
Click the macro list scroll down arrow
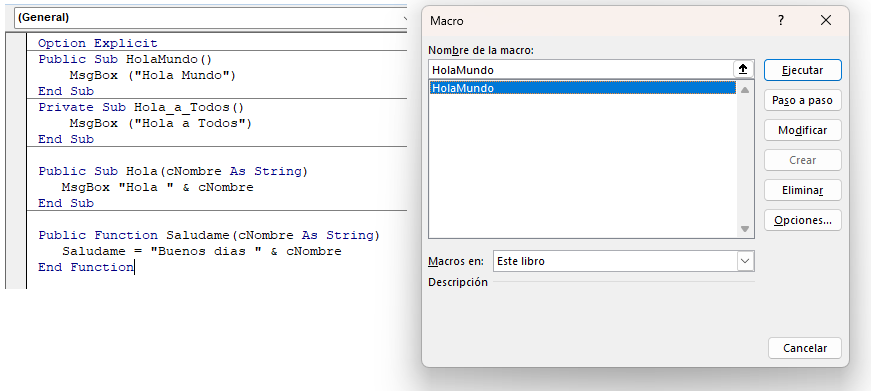click(745, 229)
